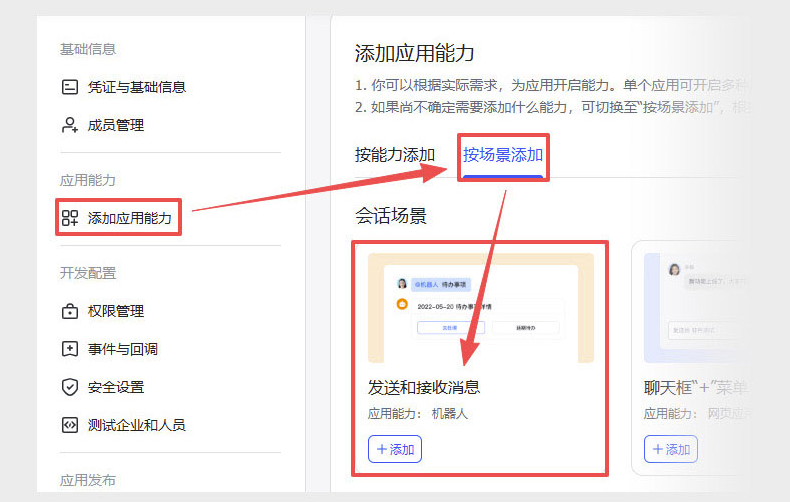Click the 发送和接收消息 card title
This screenshot has height=502, width=790.
424,387
